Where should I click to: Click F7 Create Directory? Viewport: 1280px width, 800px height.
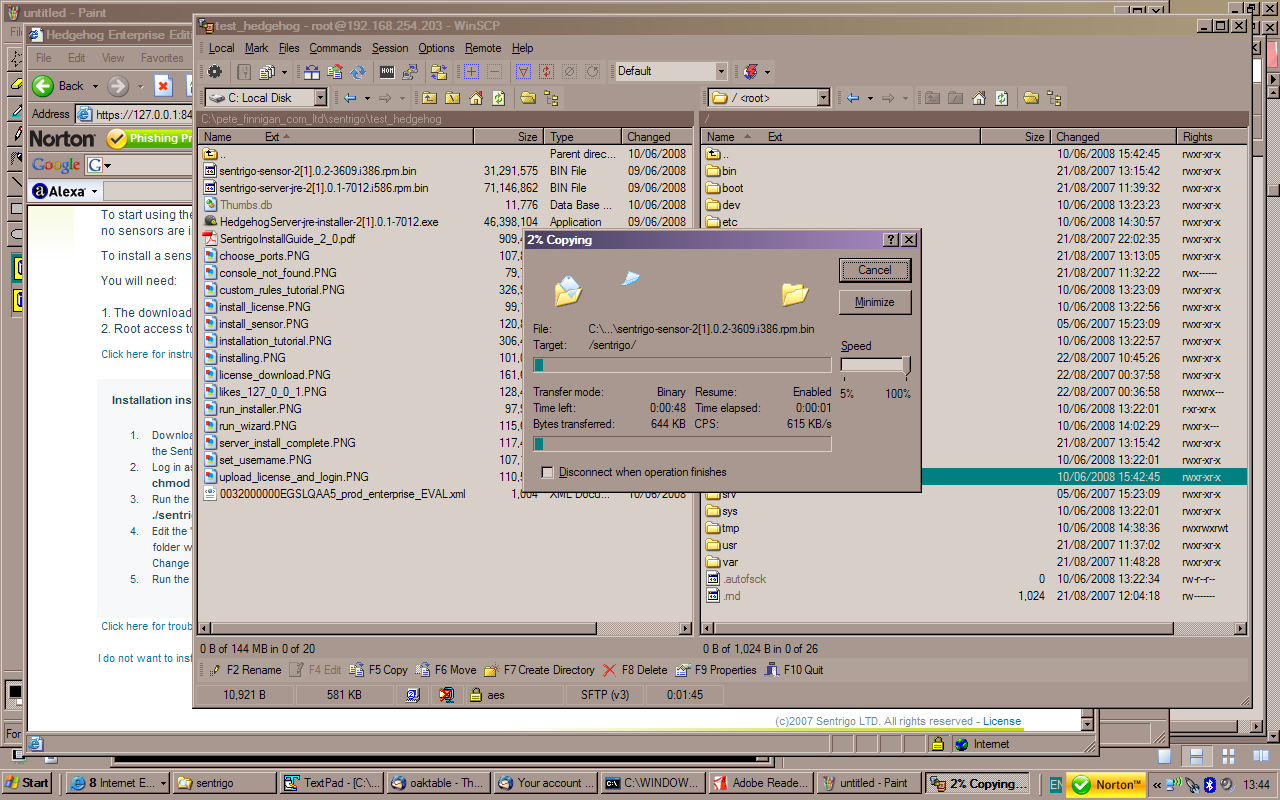(540, 670)
